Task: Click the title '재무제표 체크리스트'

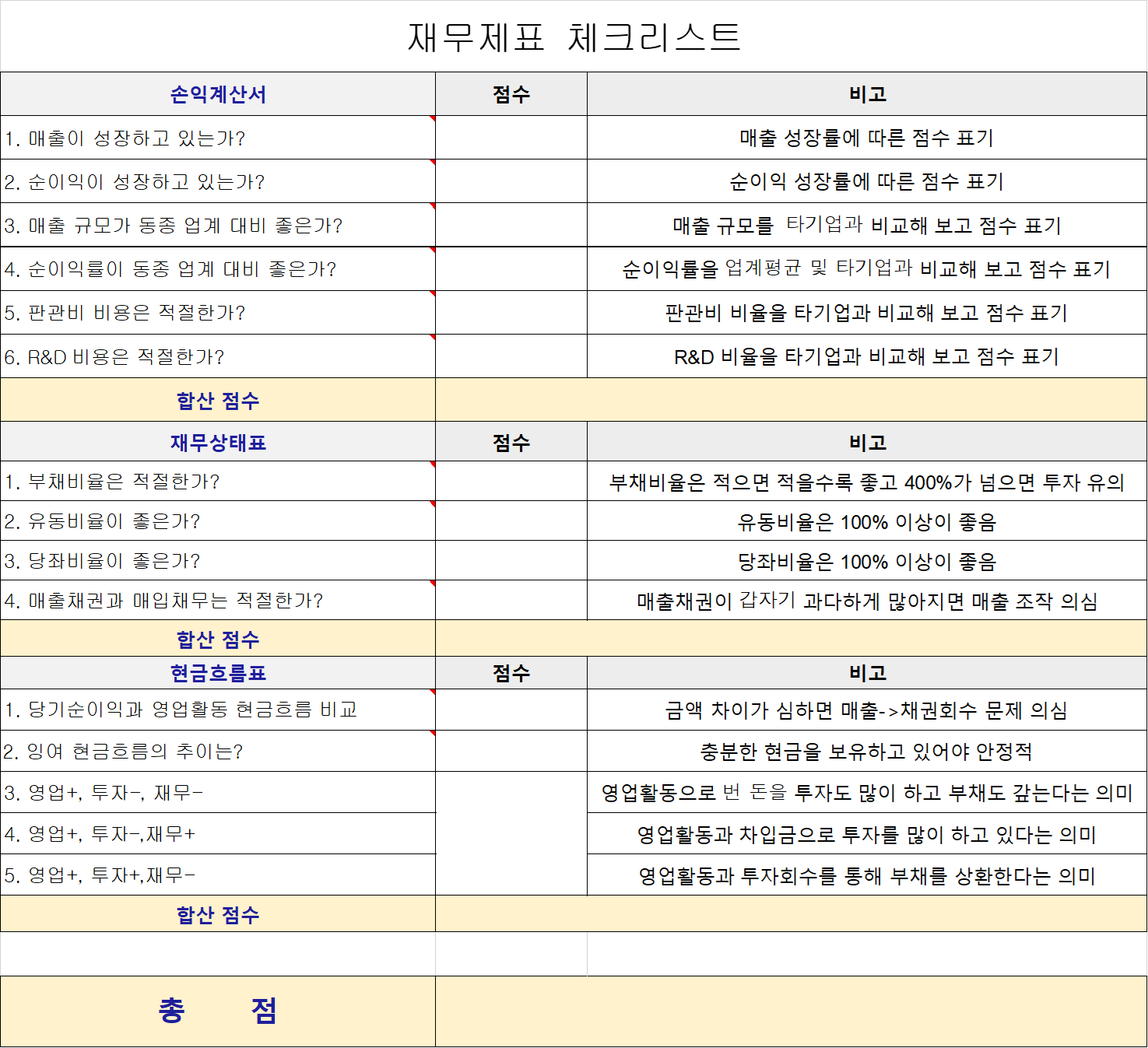Action: tap(574, 37)
